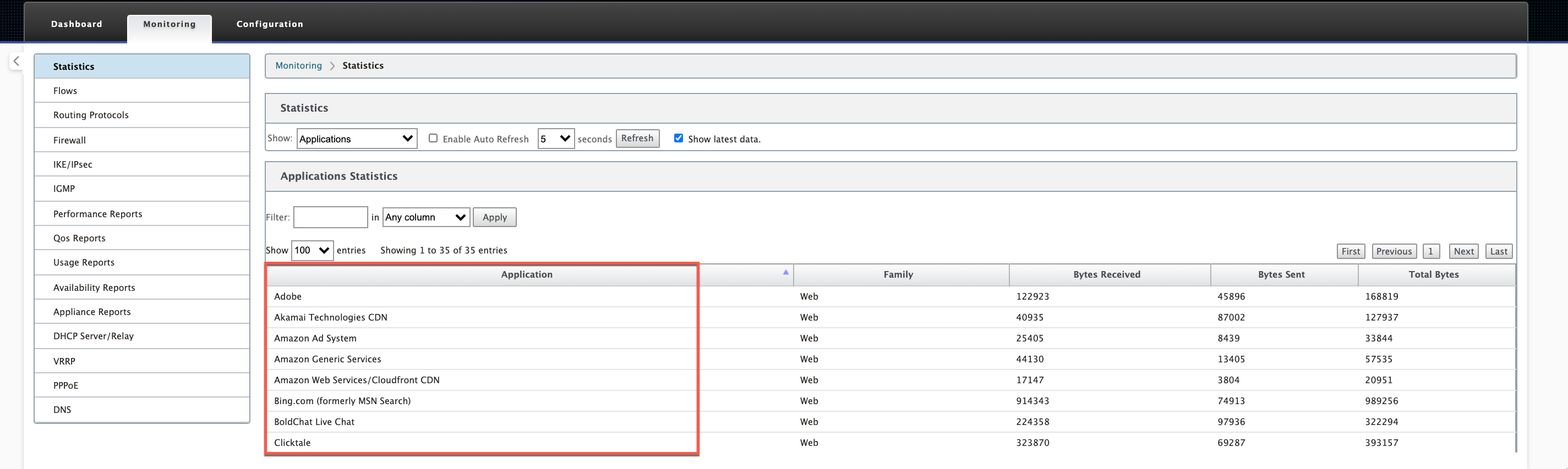Click the Refresh button

click(x=637, y=138)
